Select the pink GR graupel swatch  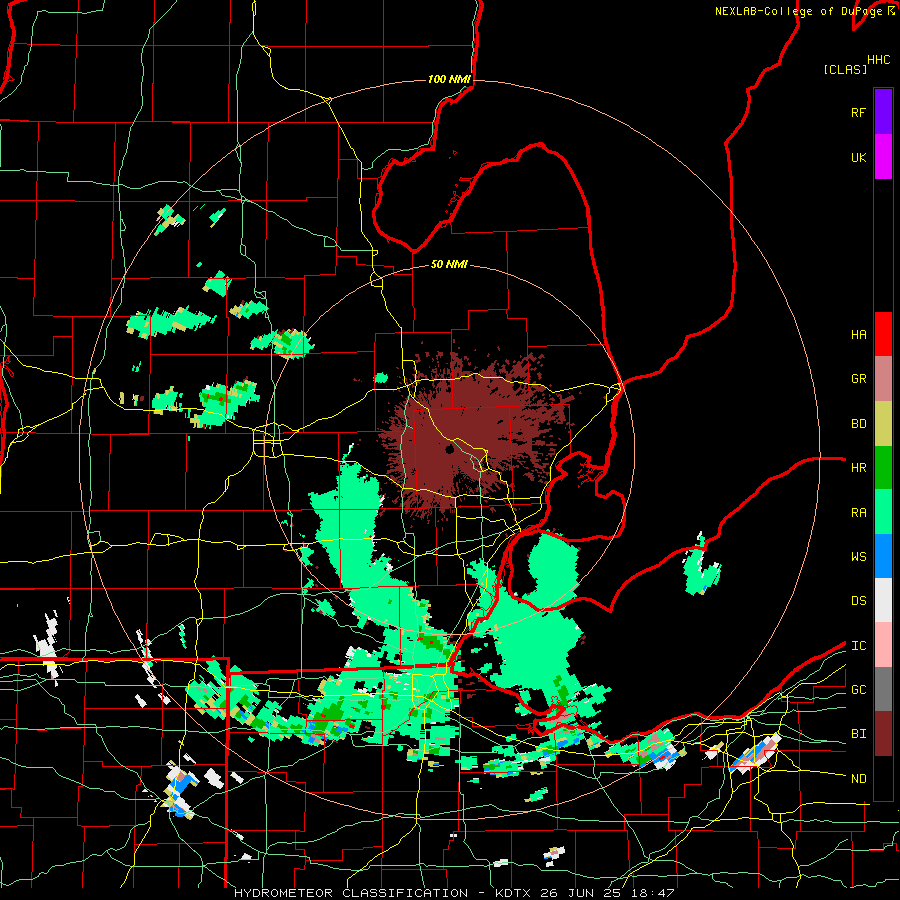pyautogui.click(x=883, y=379)
